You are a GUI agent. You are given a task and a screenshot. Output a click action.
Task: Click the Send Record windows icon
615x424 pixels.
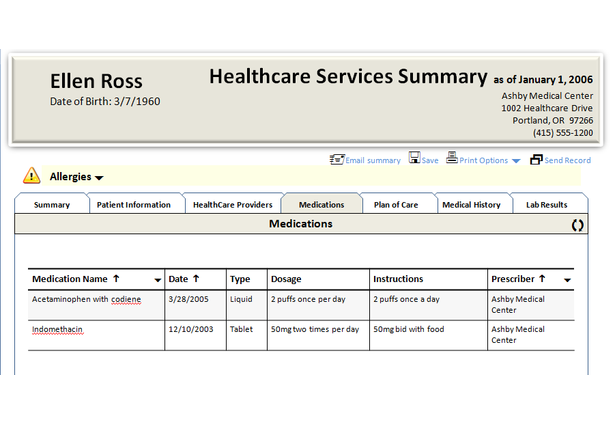click(536, 159)
